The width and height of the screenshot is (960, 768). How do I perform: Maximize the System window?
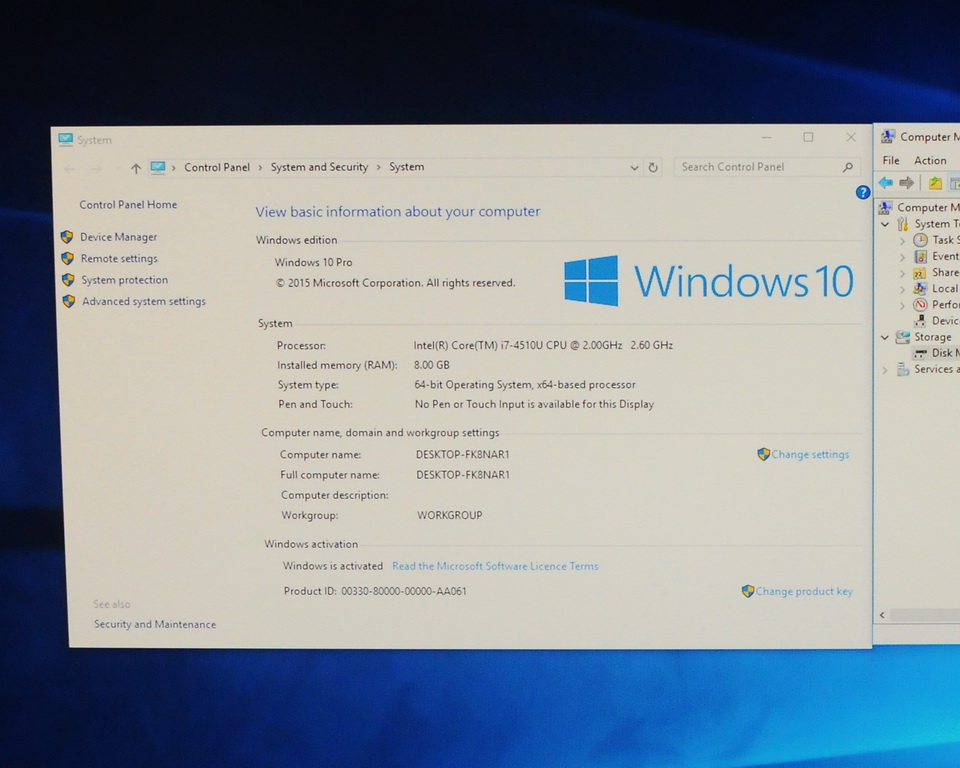pyautogui.click(x=808, y=137)
